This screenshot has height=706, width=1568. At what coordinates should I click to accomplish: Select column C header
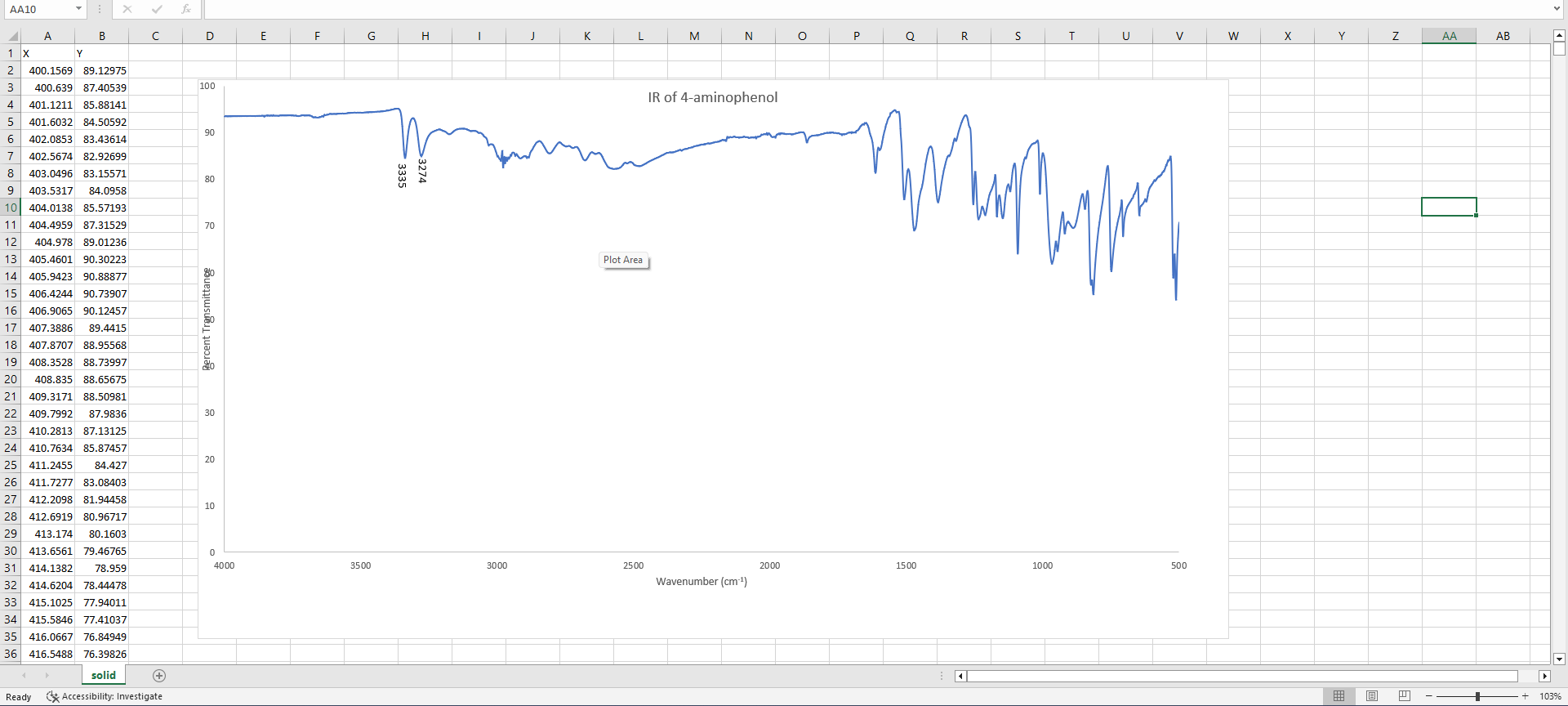coord(155,36)
